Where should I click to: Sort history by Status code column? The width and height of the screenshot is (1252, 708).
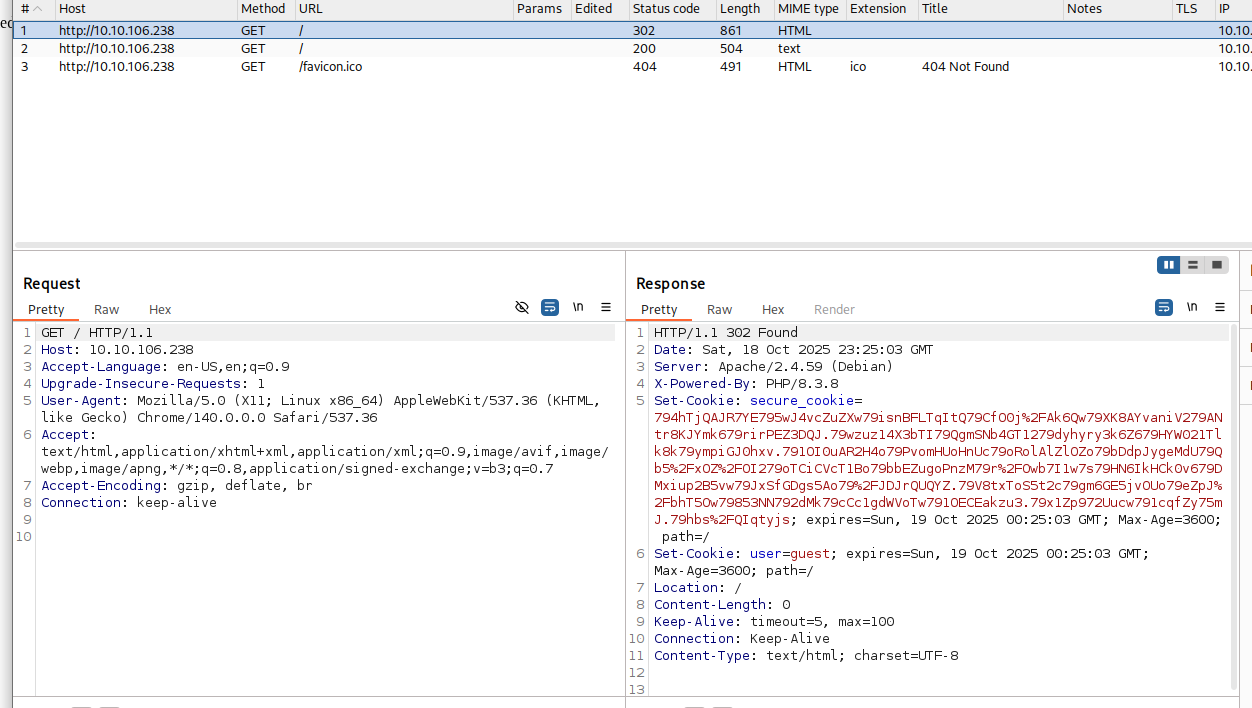(x=666, y=9)
